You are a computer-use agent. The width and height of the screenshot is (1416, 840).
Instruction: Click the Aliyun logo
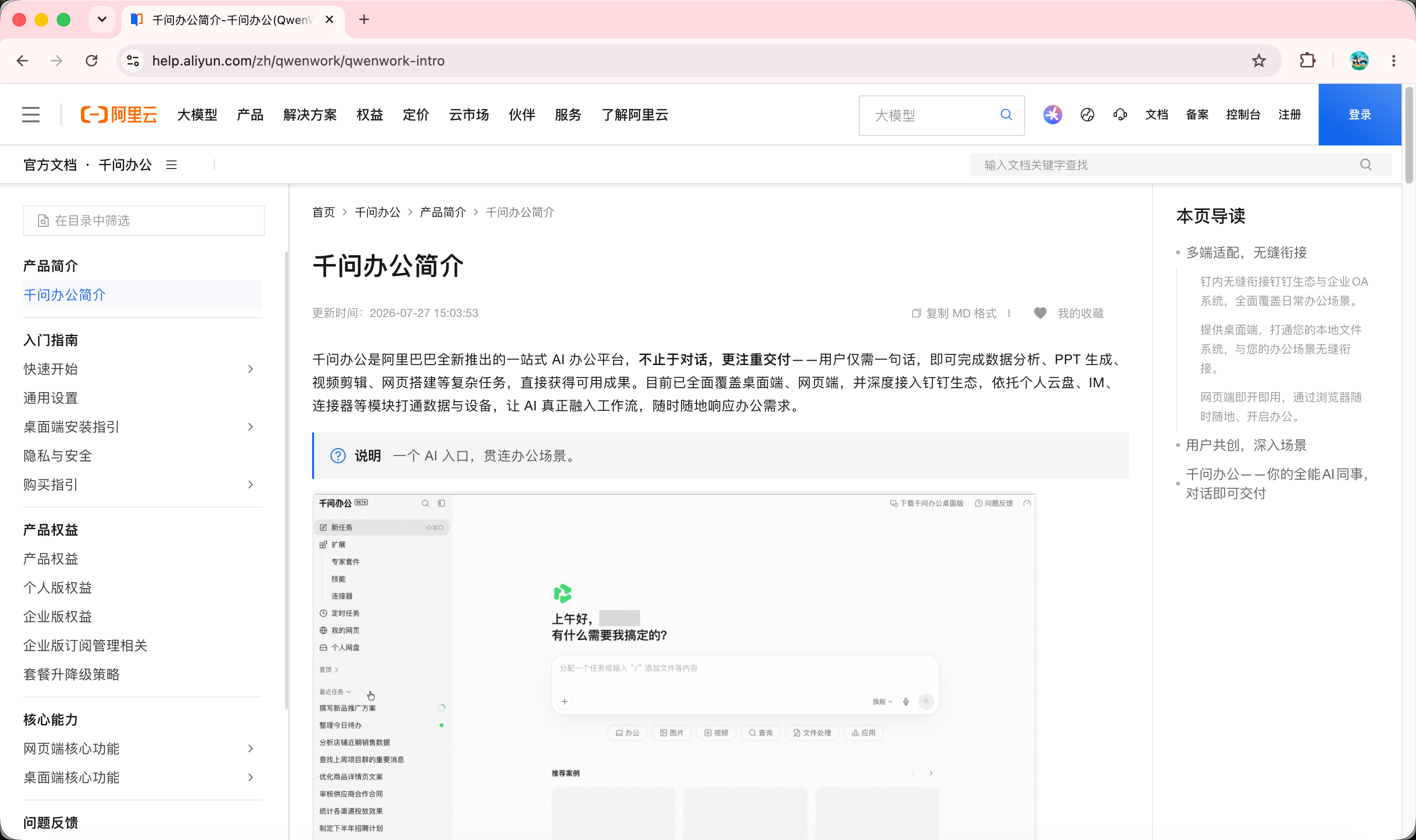pos(119,115)
